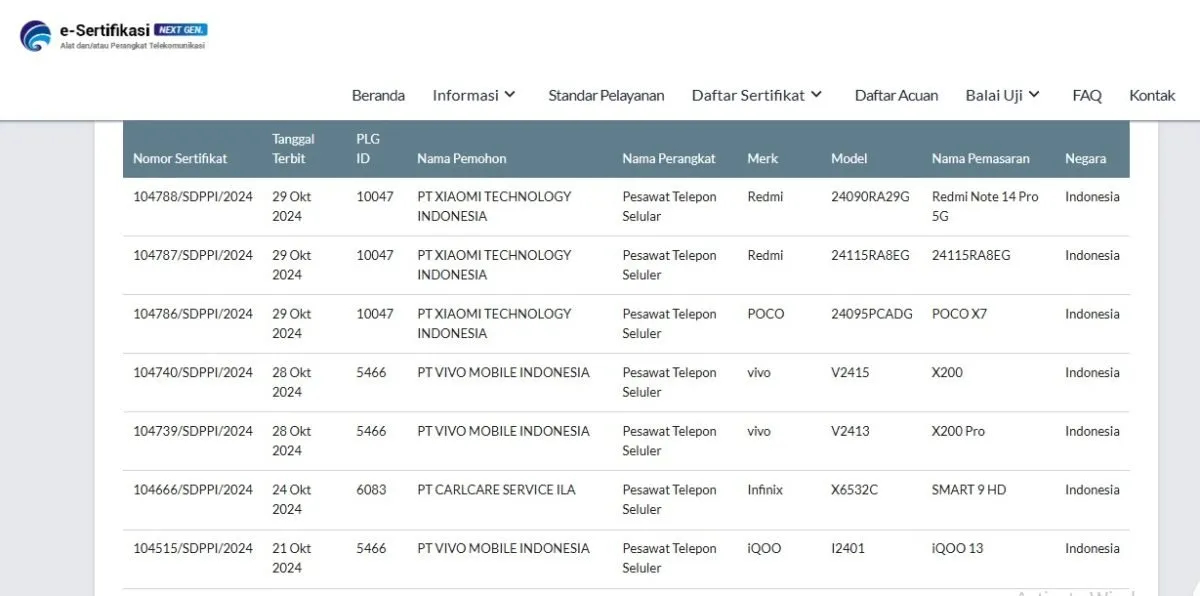Click the Infinix brand cell
This screenshot has height=596, width=1200.
(x=765, y=490)
